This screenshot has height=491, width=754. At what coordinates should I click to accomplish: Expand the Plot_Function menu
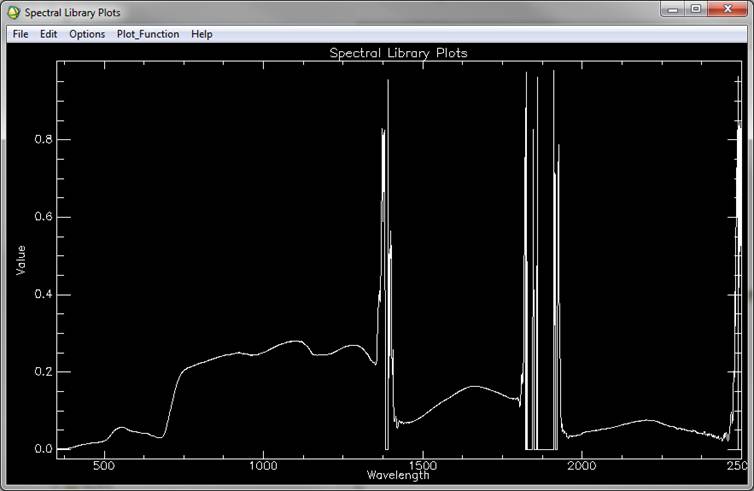tap(148, 34)
